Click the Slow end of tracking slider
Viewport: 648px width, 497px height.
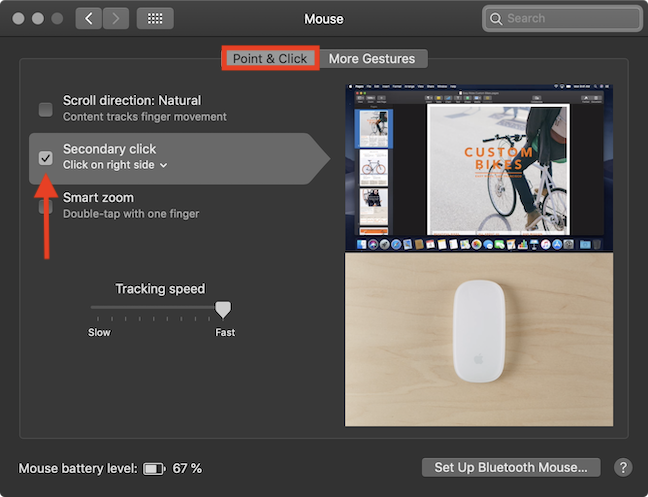92,309
